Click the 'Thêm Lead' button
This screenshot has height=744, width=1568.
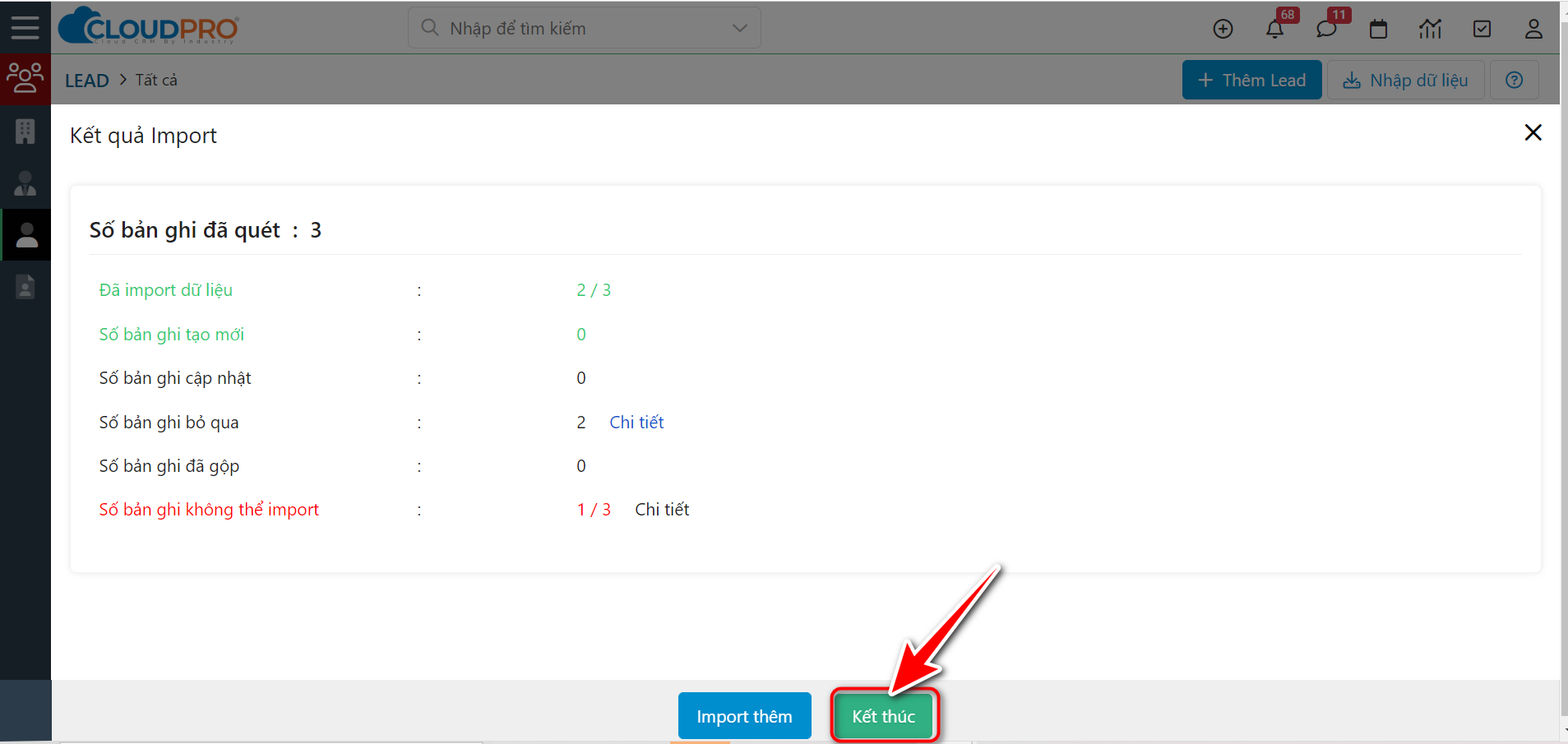pyautogui.click(x=1251, y=80)
